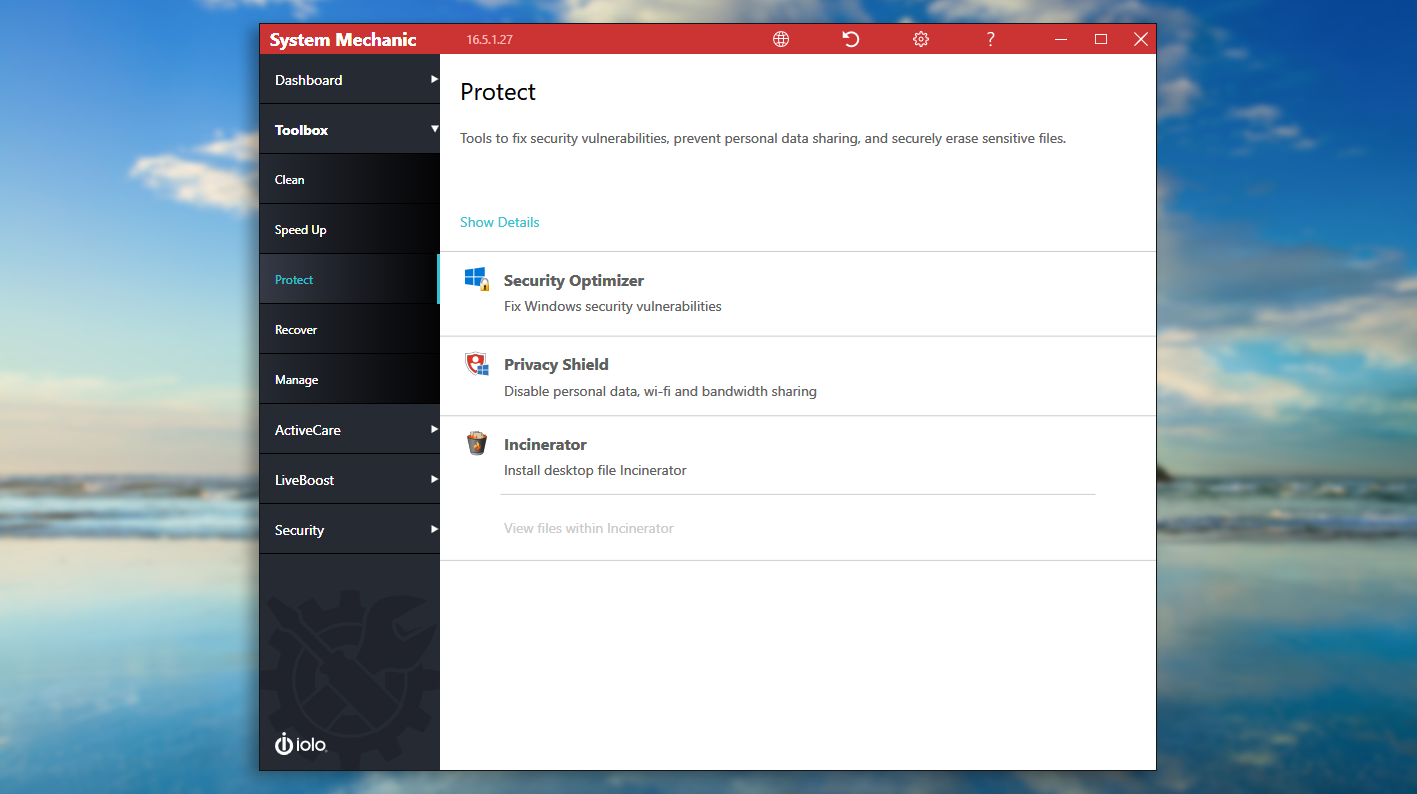Click the Show Details link
This screenshot has height=794, width=1417.
[499, 222]
